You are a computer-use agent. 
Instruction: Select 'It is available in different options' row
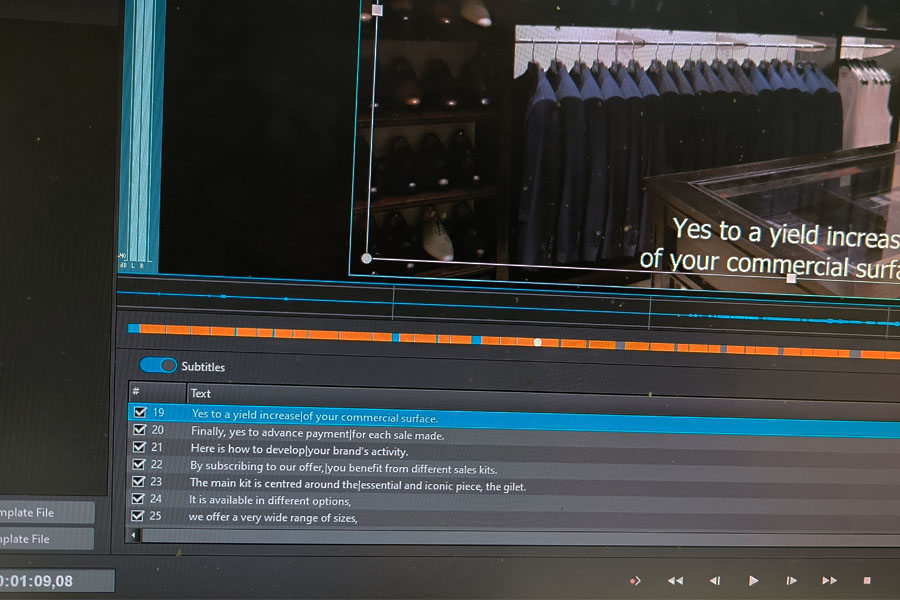514,502
